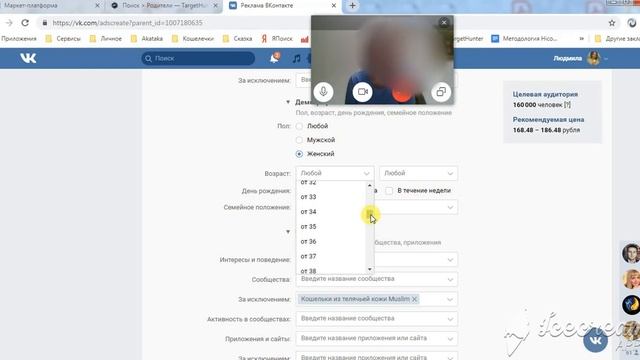The width and height of the screenshot is (640, 360).
Task: Bookmark this page with star icon
Action: [x=612, y=23]
